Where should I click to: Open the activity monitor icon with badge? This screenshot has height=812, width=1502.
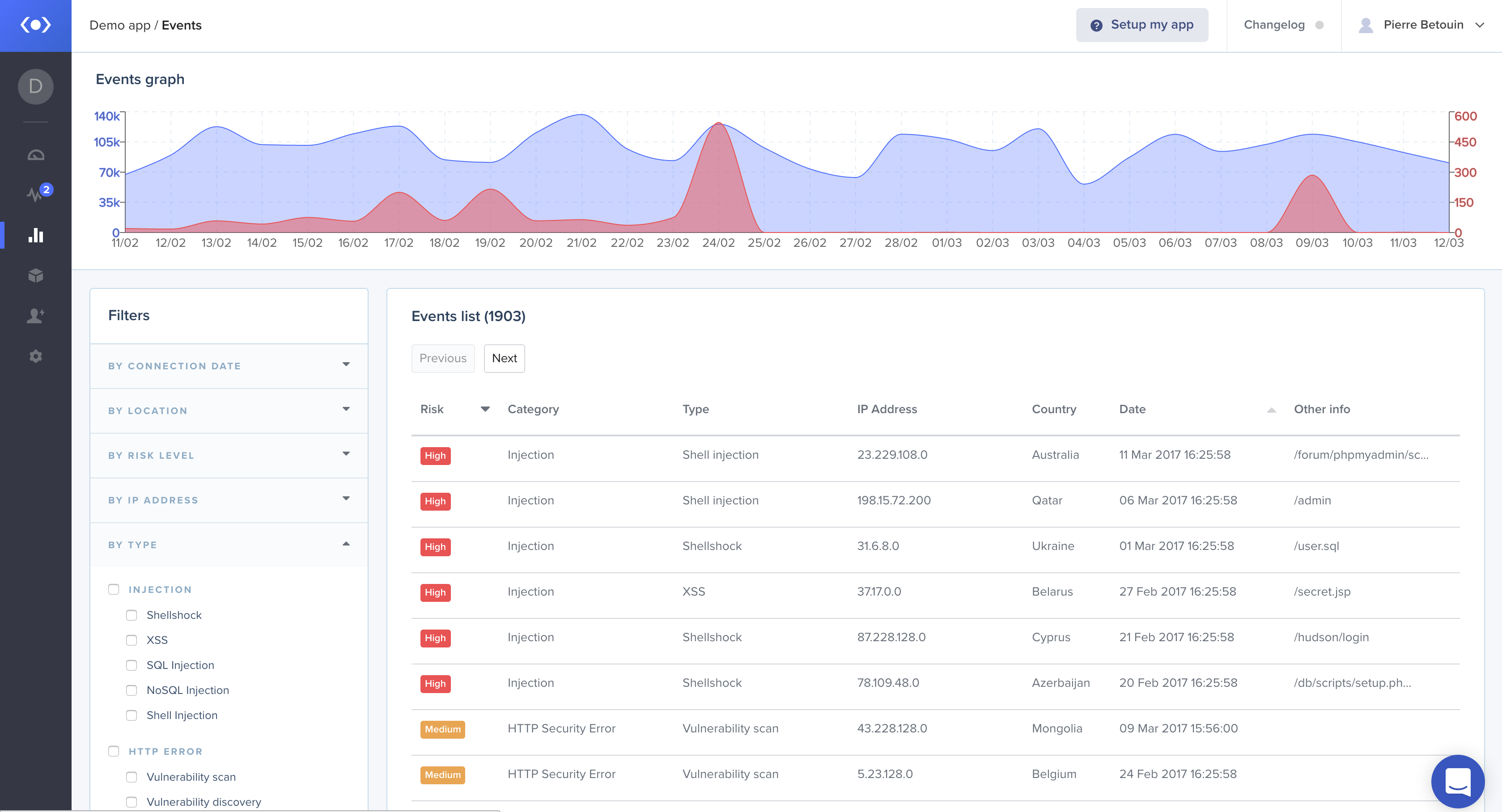tap(36, 194)
